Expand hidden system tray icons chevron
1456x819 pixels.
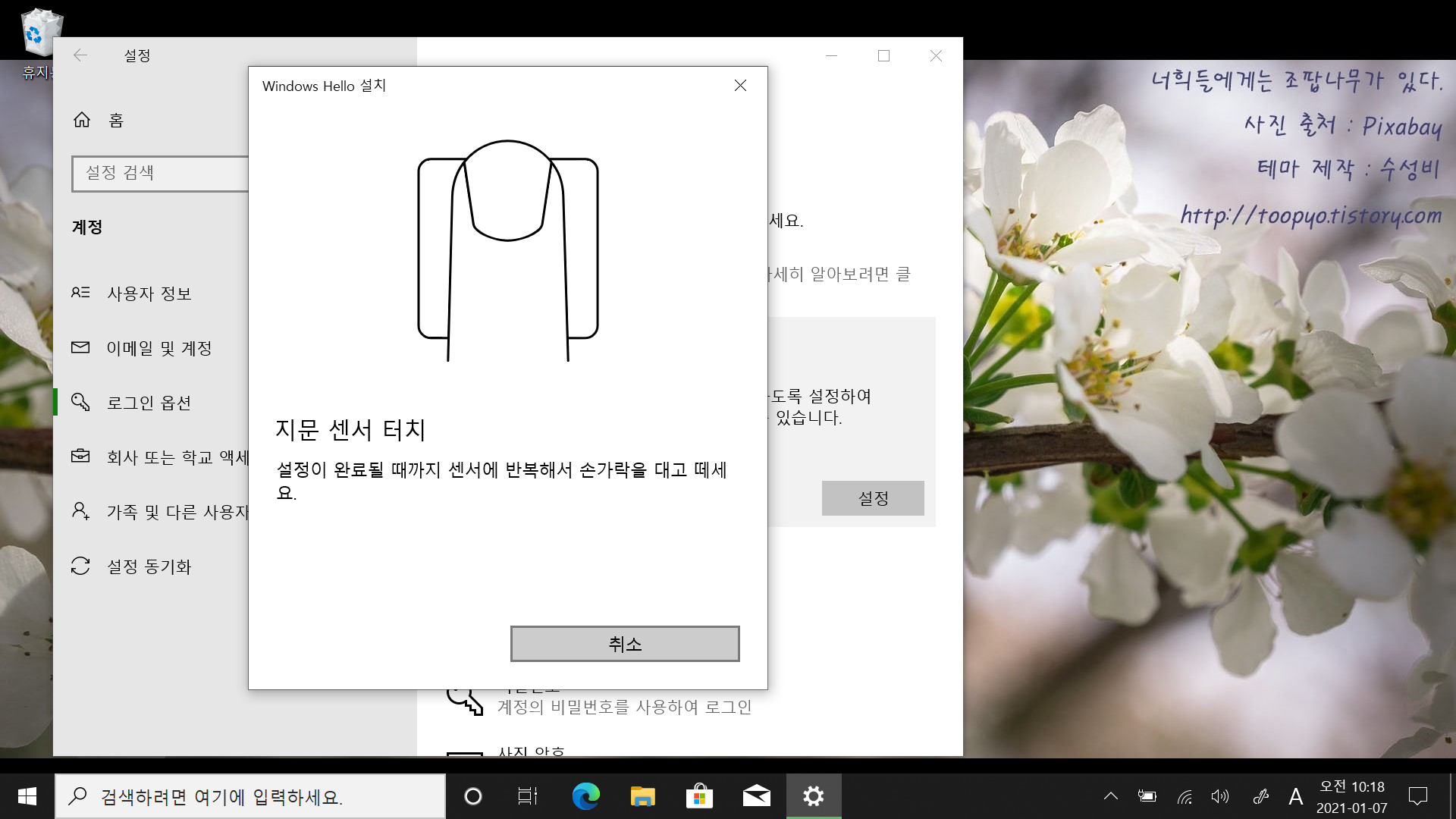(x=1110, y=796)
